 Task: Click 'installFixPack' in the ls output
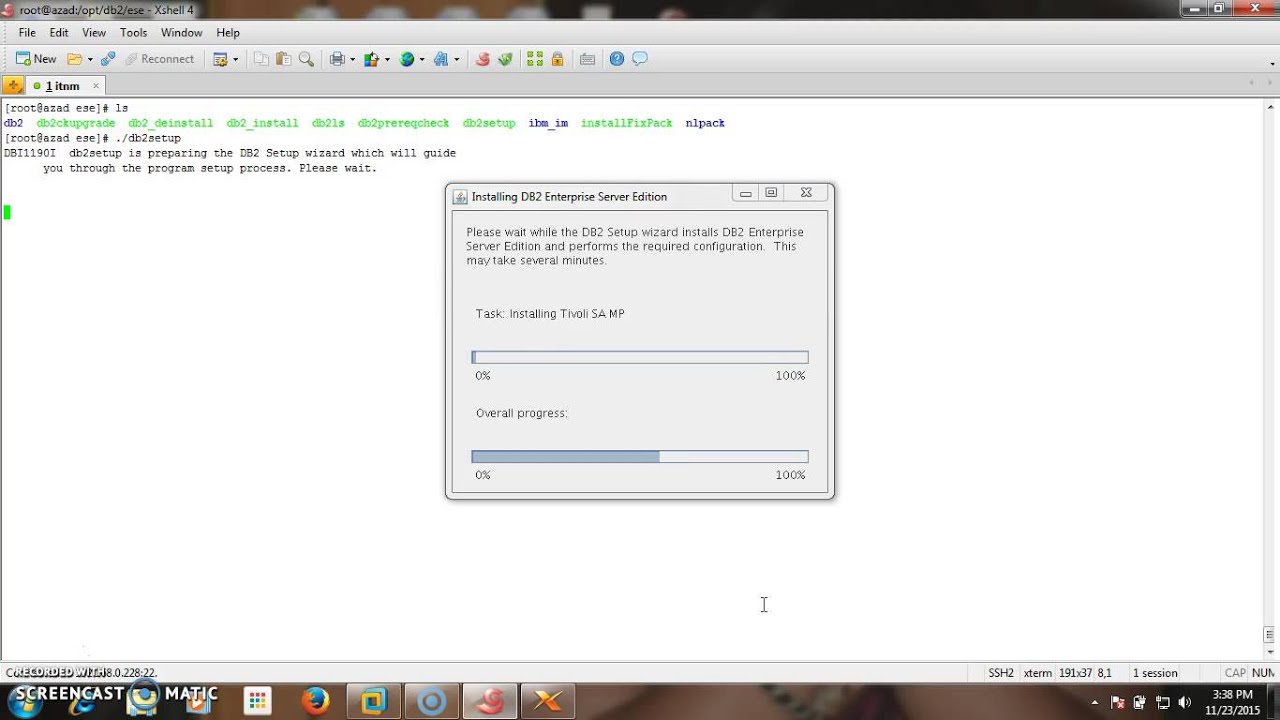tap(627, 123)
